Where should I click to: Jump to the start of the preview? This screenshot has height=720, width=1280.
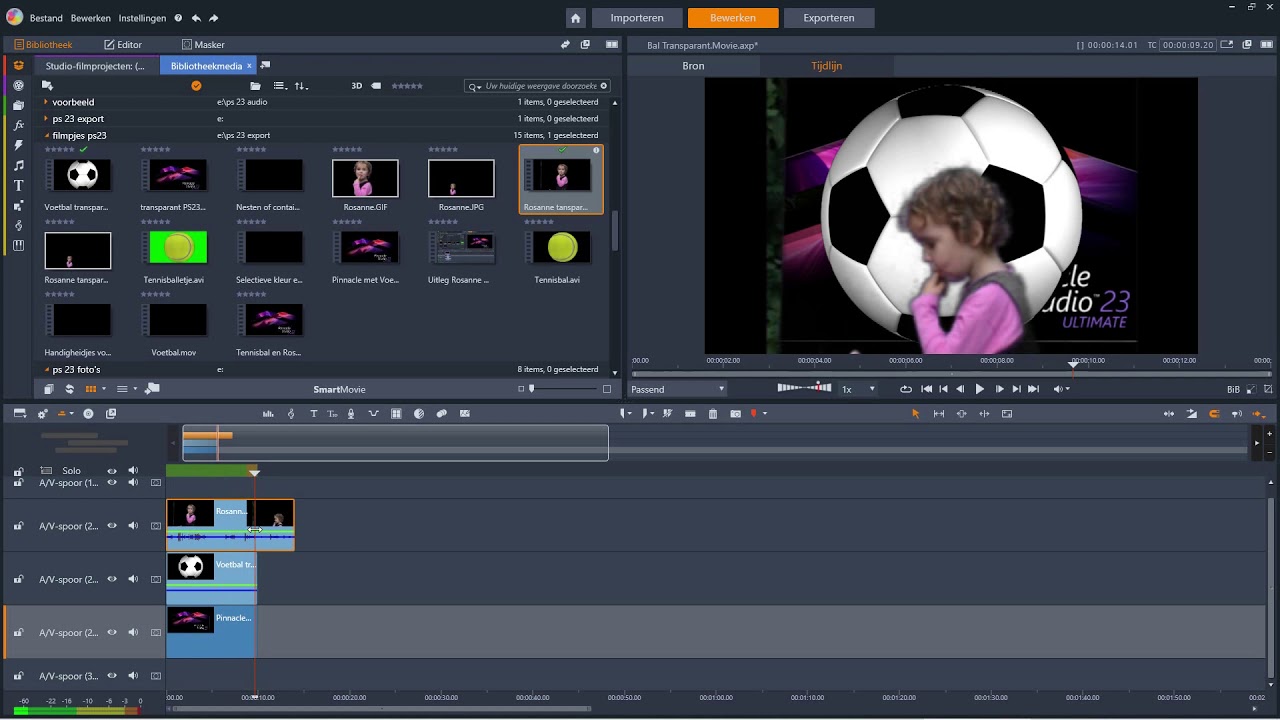[x=926, y=389]
